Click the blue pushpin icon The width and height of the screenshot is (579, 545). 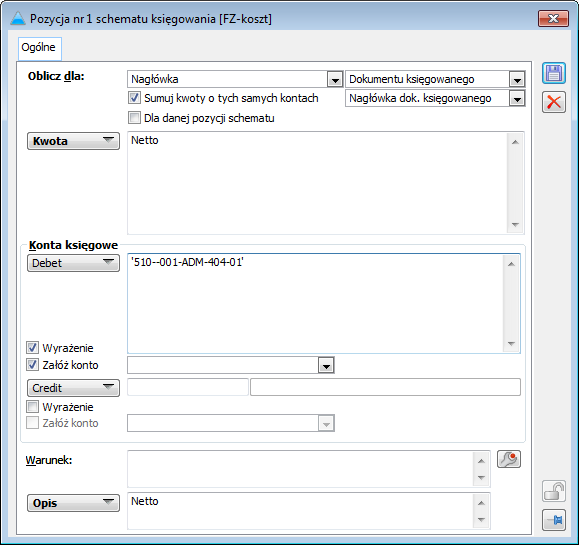tap(554, 520)
